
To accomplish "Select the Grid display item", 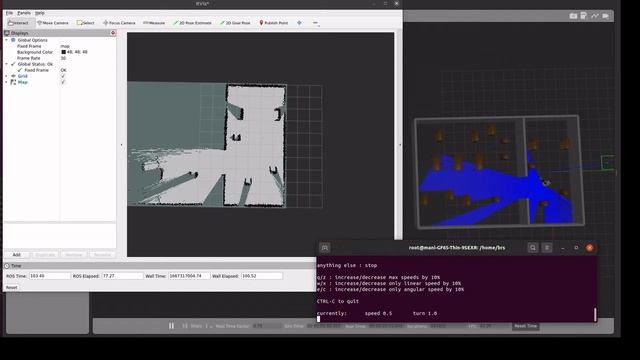I will click(x=22, y=76).
